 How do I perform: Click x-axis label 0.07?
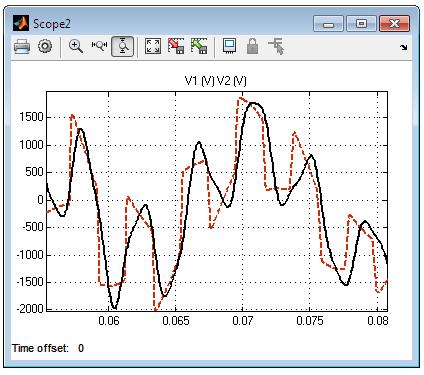pos(243,321)
